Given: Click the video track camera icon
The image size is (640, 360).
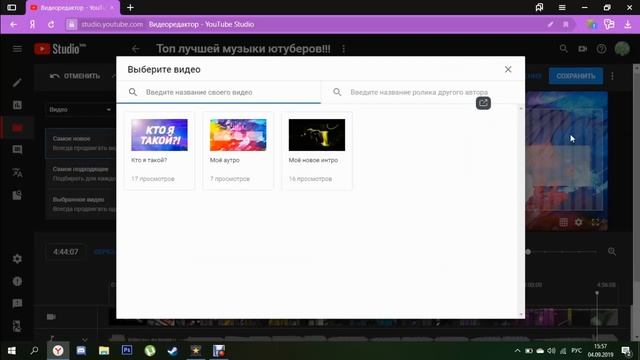Looking at the screenshot, I should 51,317.
